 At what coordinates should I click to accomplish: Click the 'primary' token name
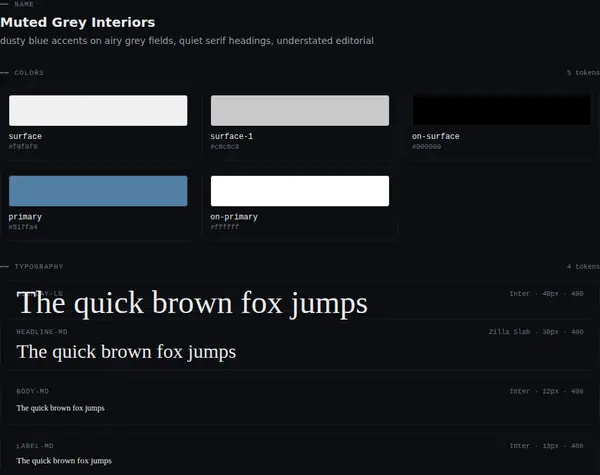(25, 217)
